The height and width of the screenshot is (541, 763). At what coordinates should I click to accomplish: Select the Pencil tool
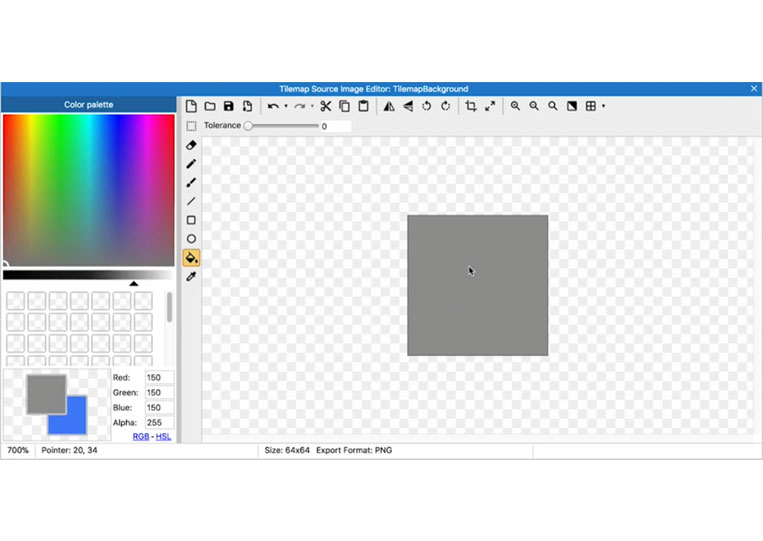191,164
